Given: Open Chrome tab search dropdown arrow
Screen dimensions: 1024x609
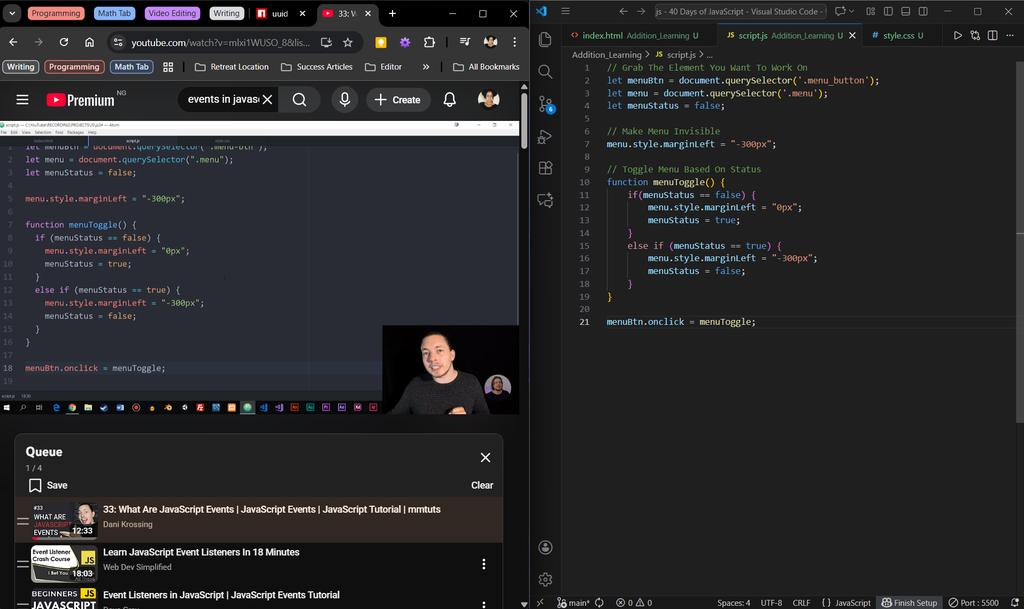Looking at the screenshot, I should [x=12, y=13].
